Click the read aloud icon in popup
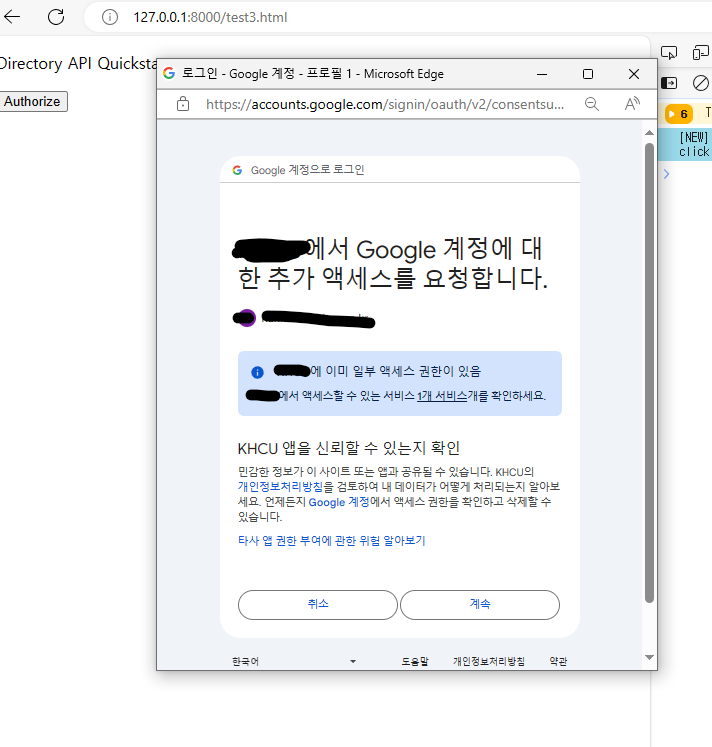 (x=632, y=104)
